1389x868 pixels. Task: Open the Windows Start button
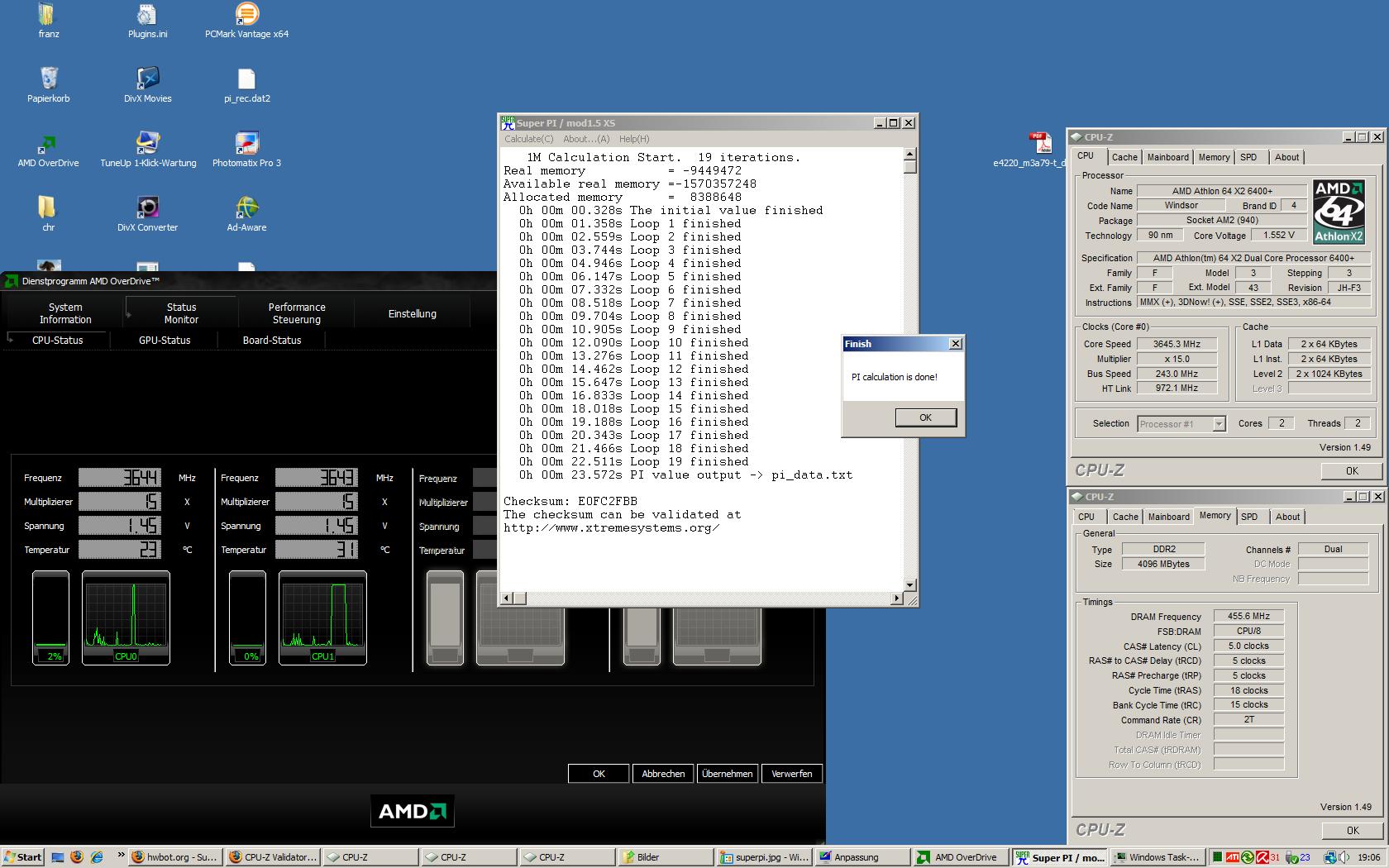click(x=22, y=857)
